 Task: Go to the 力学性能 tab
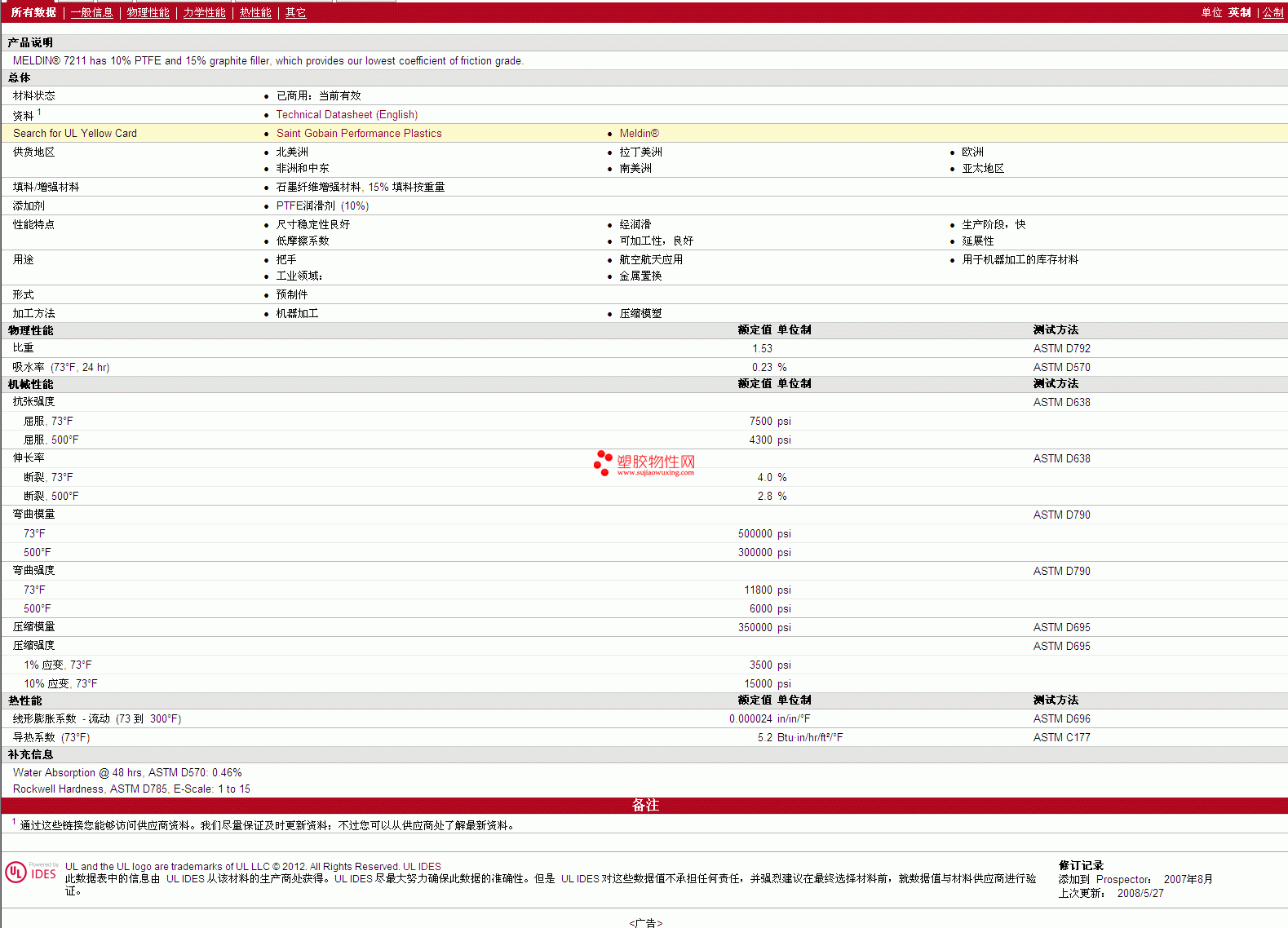click(204, 13)
